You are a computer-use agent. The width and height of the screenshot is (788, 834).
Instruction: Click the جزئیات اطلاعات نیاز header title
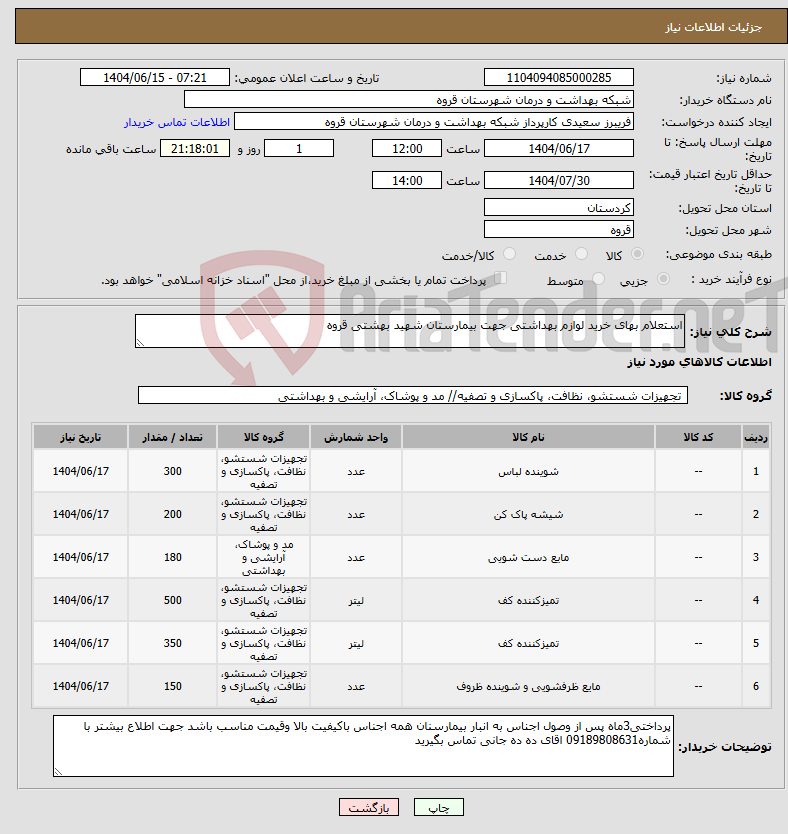[713, 27]
